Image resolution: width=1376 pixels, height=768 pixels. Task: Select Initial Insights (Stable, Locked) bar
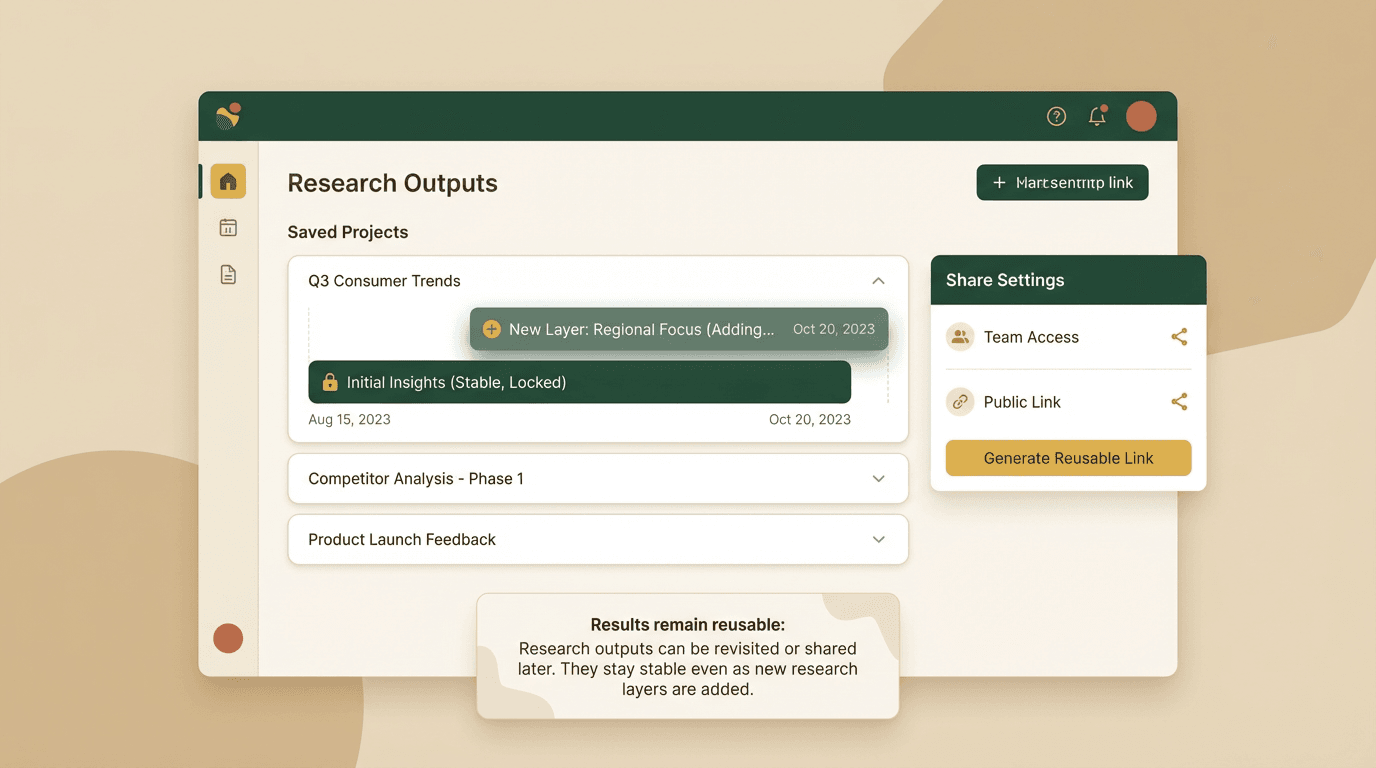point(579,382)
